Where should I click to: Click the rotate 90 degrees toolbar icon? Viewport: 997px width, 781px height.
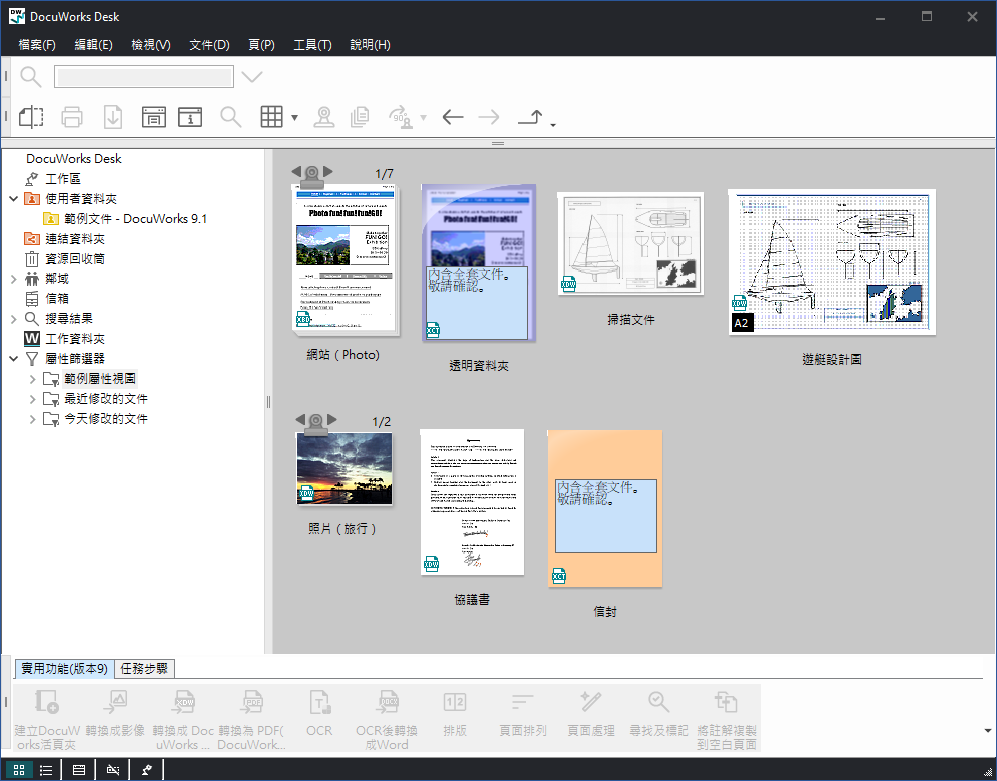pyautogui.click(x=401, y=117)
